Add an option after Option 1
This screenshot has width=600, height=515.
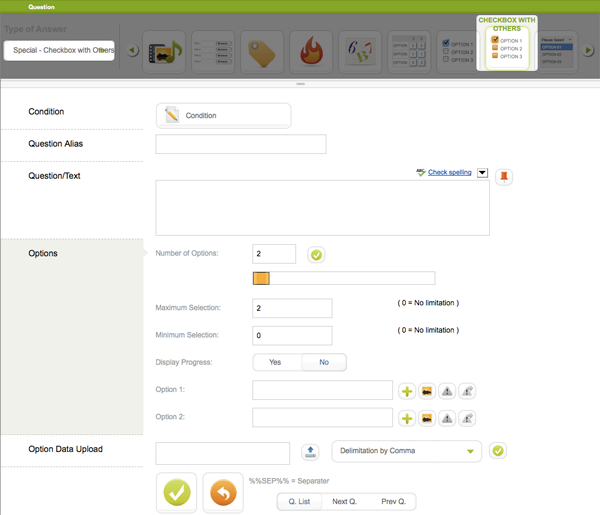pos(407,391)
